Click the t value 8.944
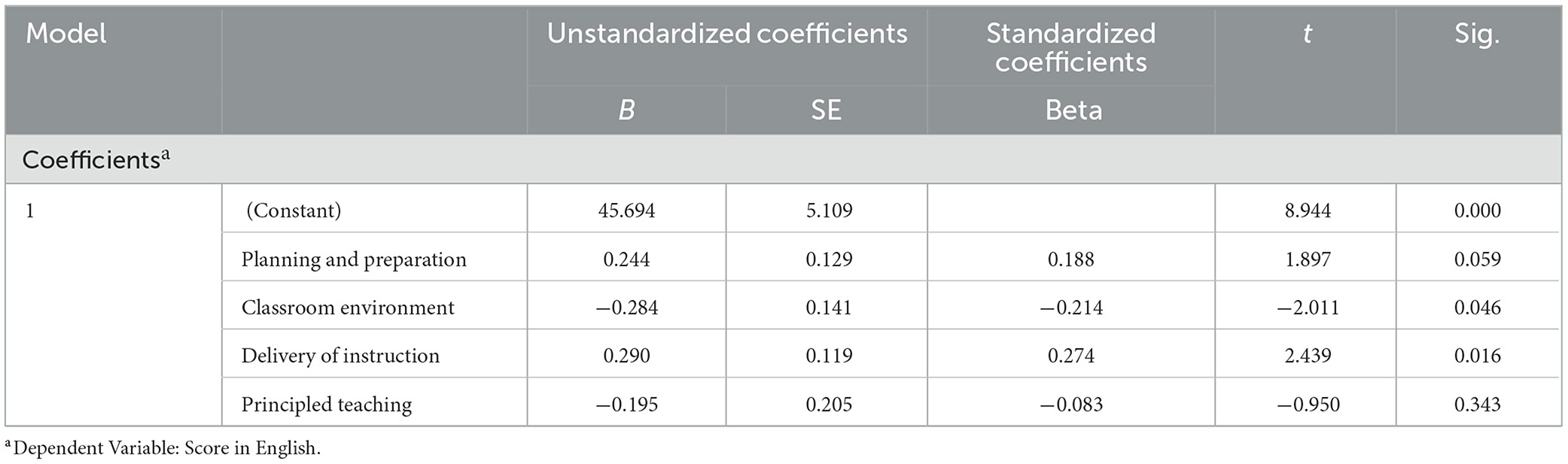The height and width of the screenshot is (464, 1568). click(1308, 210)
